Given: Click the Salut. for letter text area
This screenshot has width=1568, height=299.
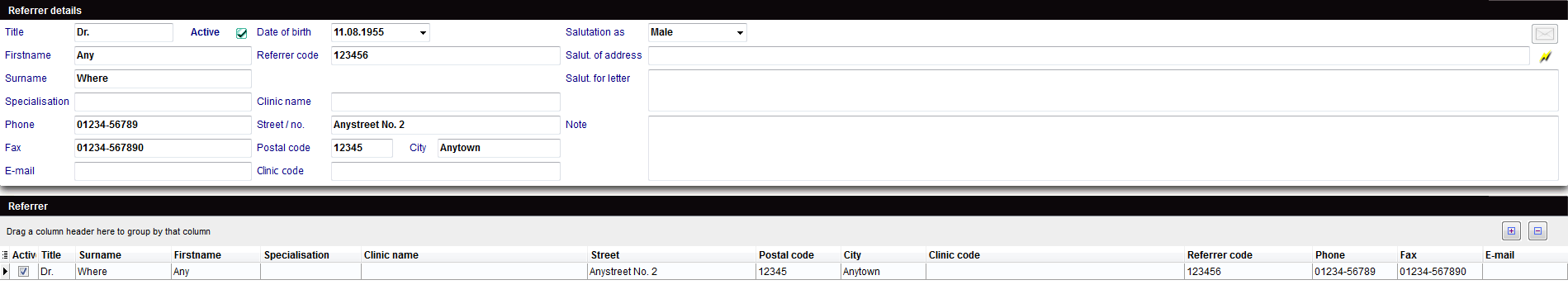Looking at the screenshot, I should pos(1103,90).
